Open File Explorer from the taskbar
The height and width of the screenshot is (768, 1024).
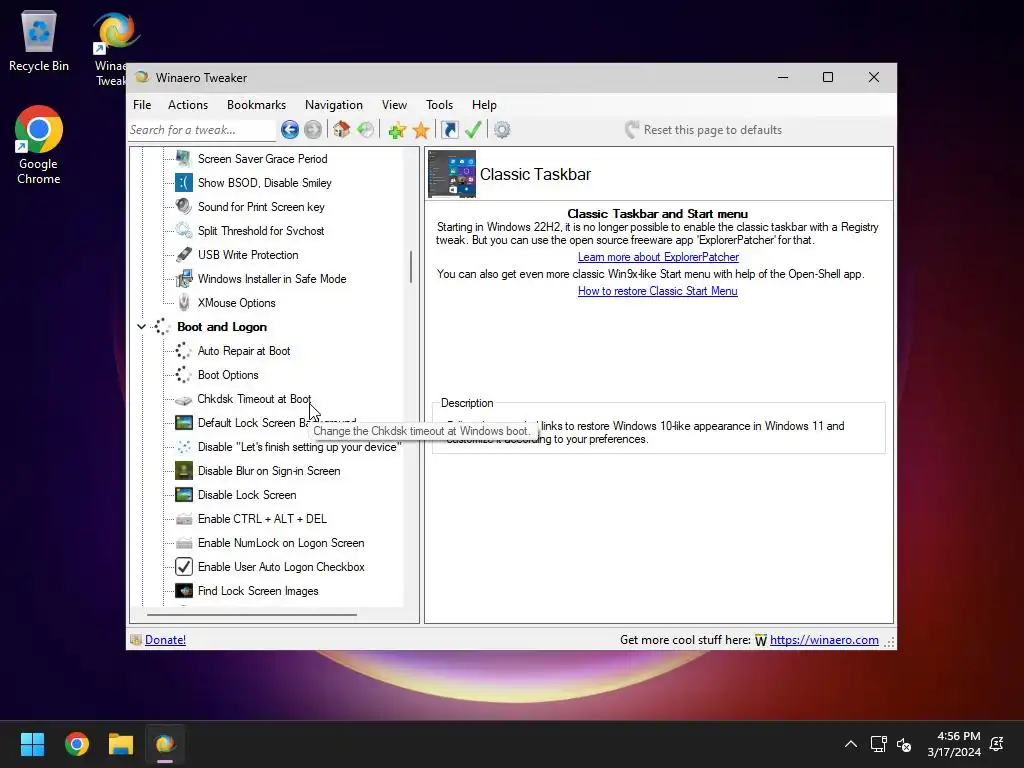[x=121, y=744]
